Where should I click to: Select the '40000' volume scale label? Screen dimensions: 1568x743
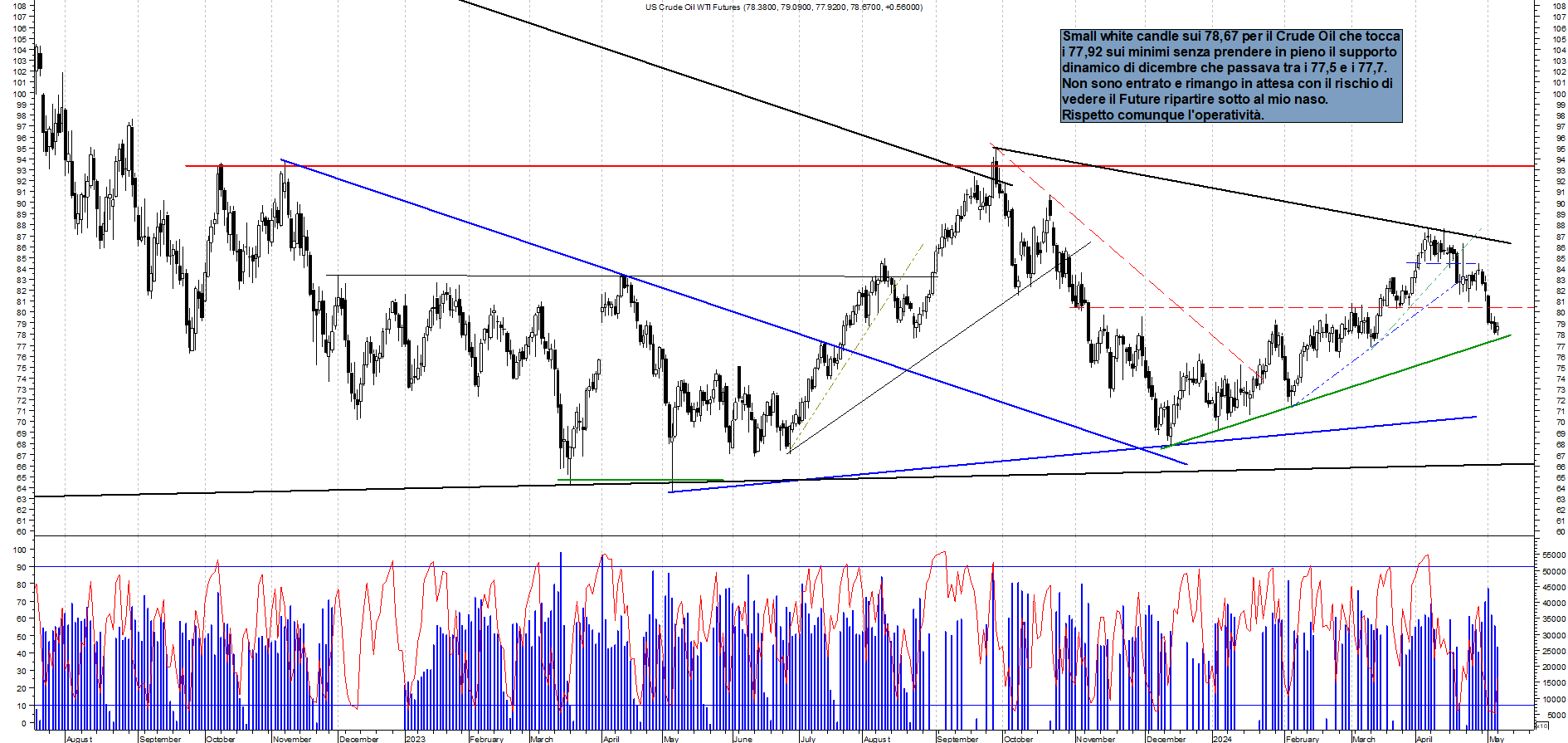[1553, 604]
